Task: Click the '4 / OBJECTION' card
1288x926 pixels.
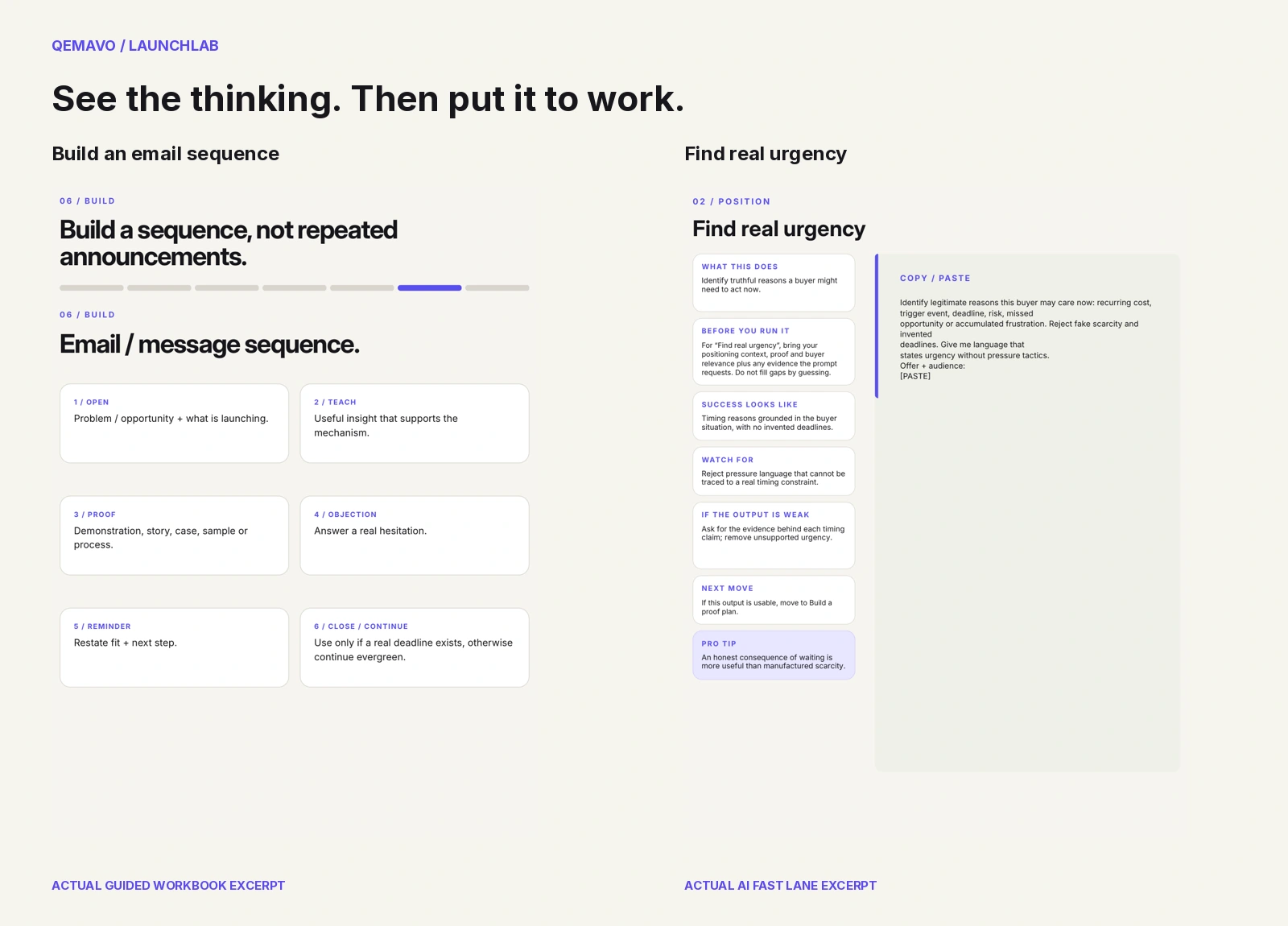Action: [x=415, y=535]
